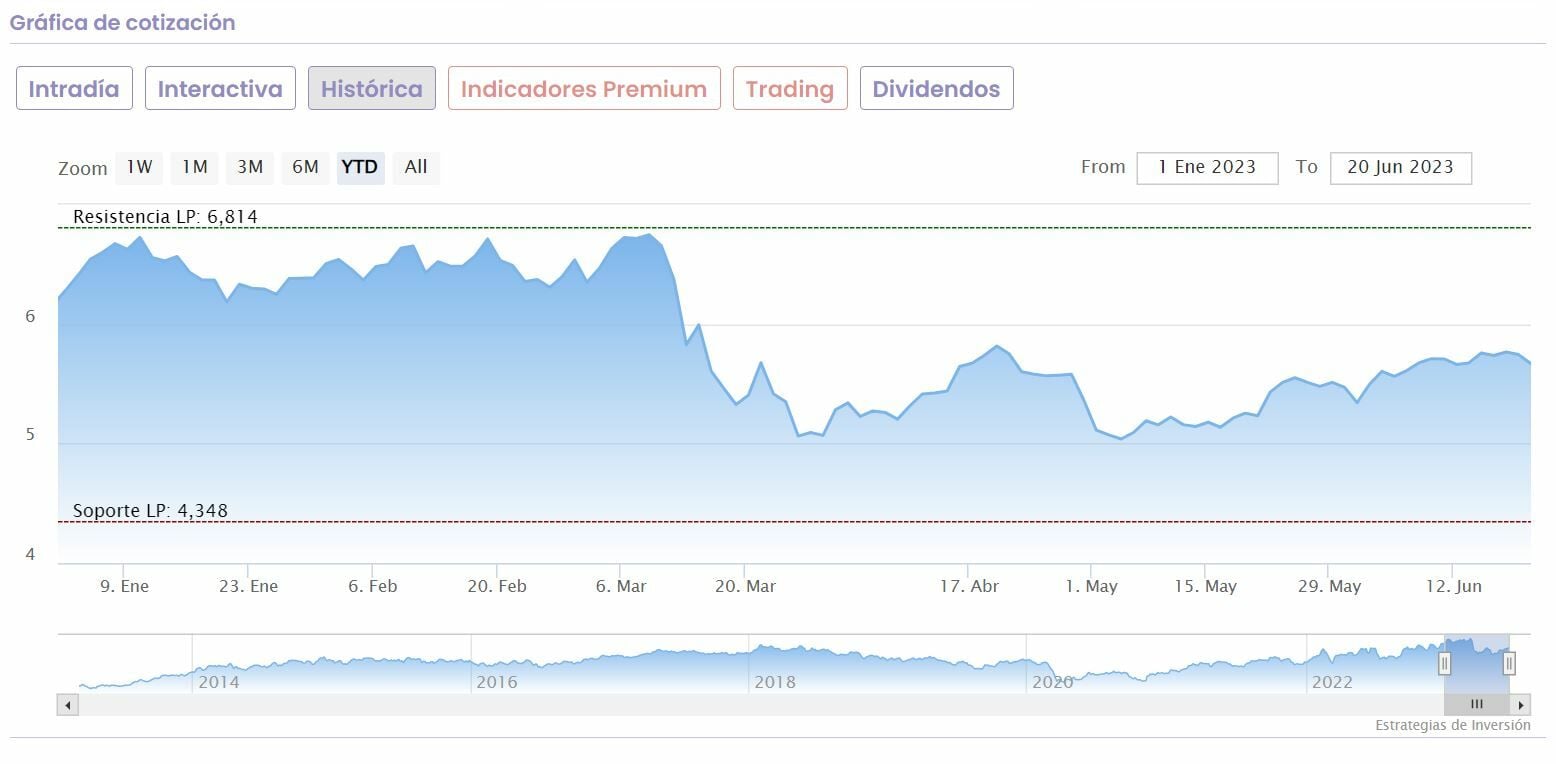
Task: Open the Intradía chart tab
Action: (74, 89)
